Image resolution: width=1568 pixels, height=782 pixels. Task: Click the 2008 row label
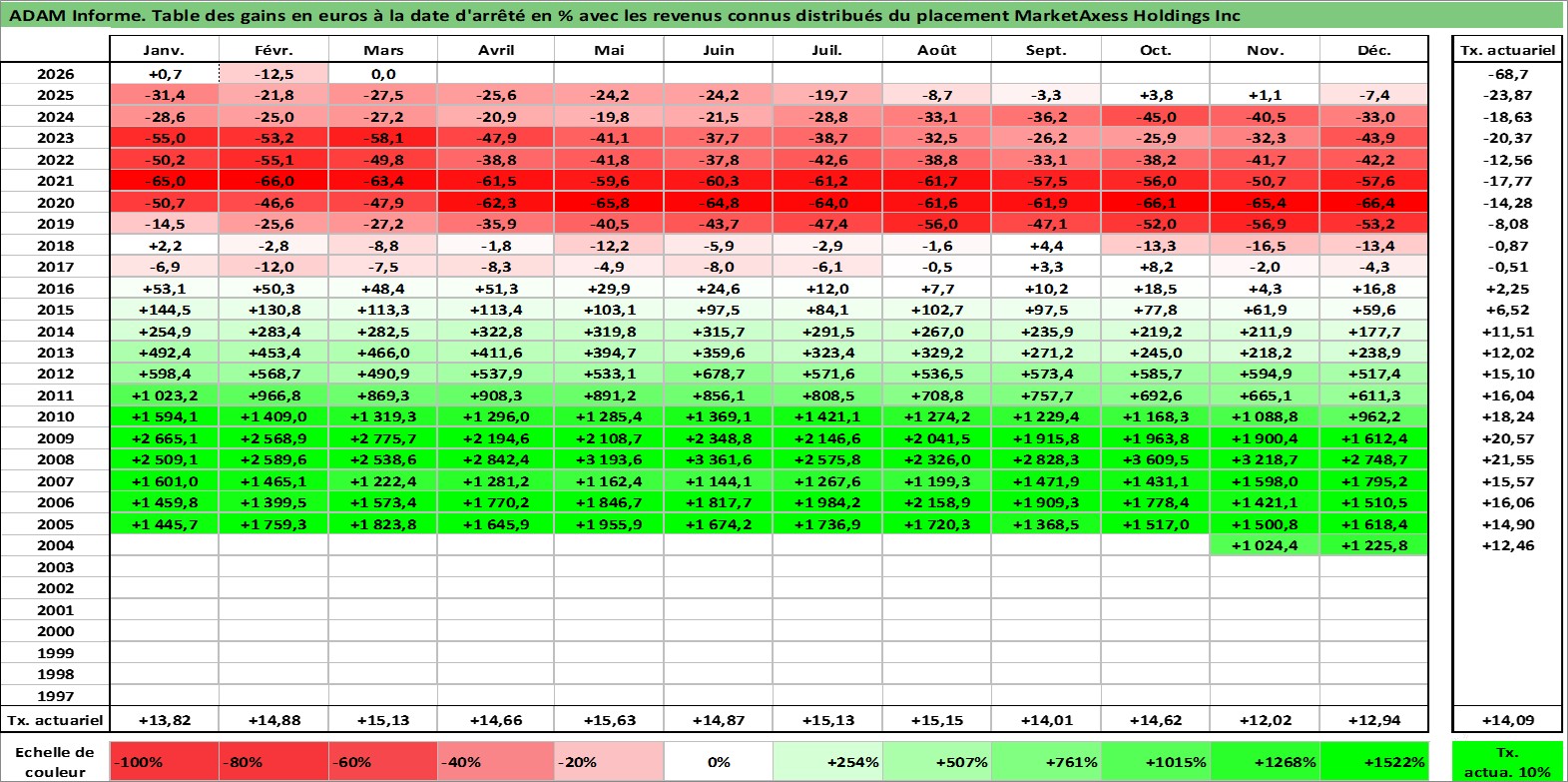pos(55,459)
